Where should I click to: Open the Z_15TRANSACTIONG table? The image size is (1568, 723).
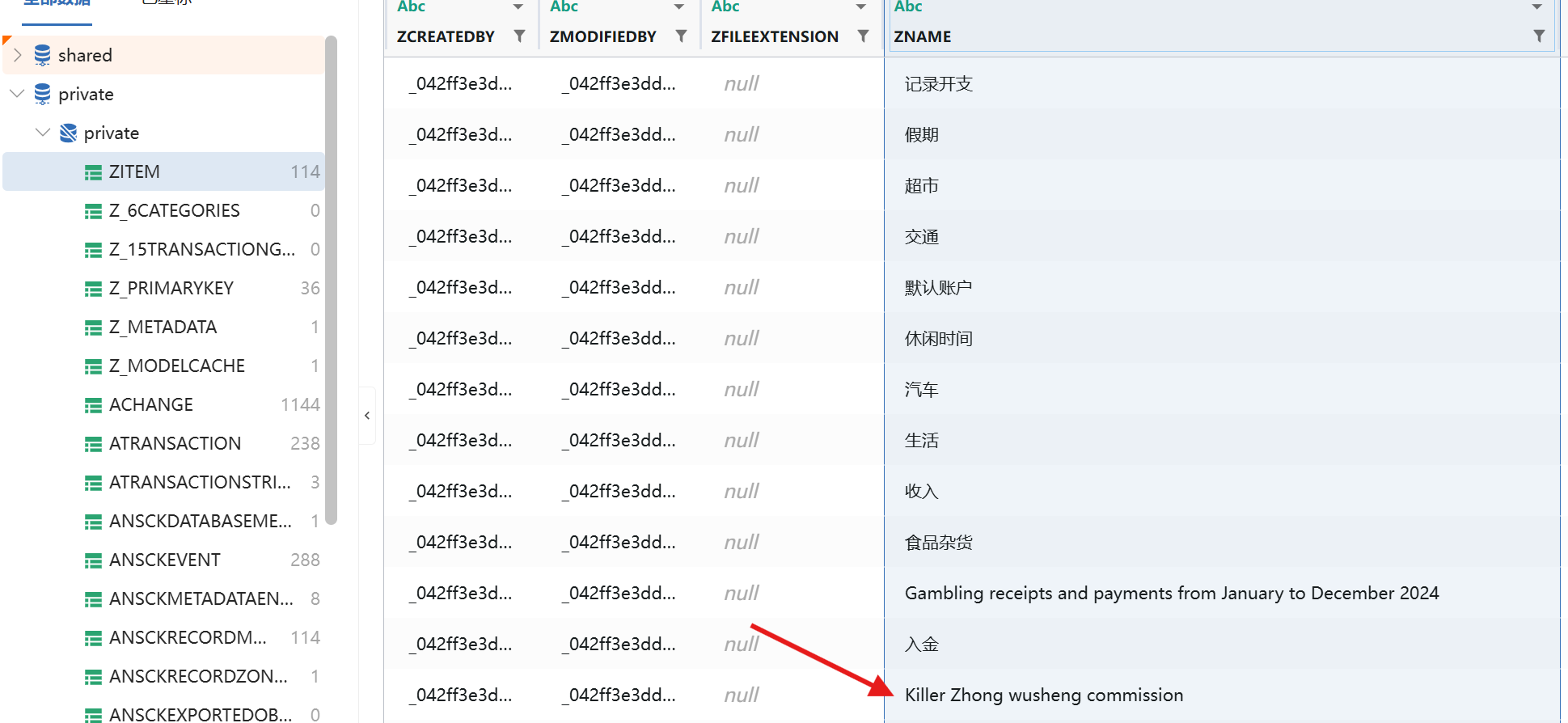point(164,249)
